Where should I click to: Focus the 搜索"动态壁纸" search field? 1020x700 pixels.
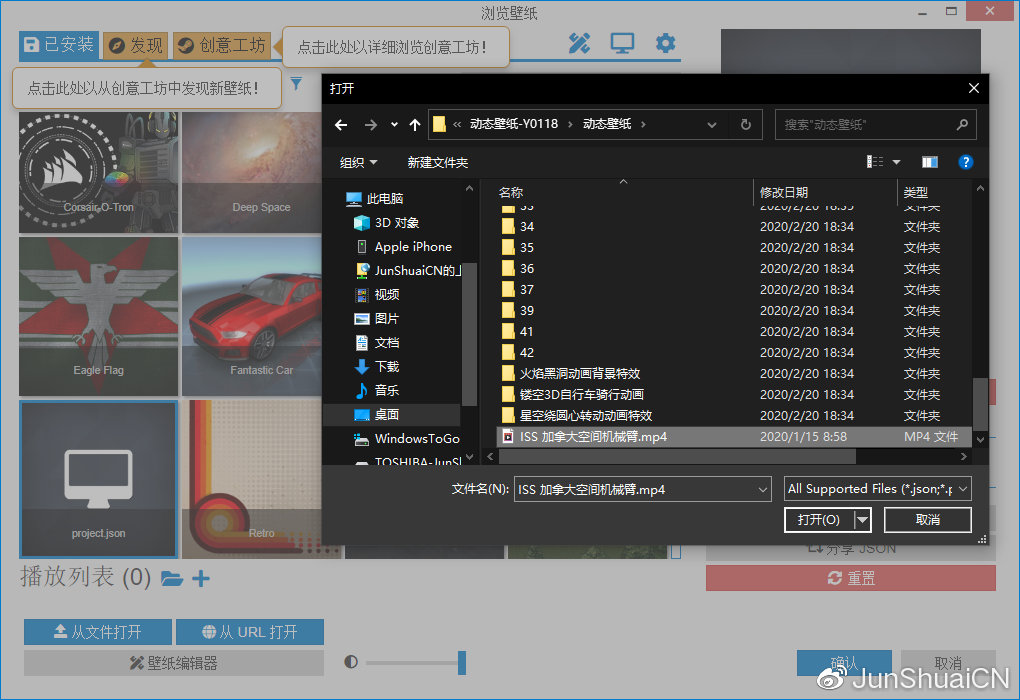pyautogui.click(x=875, y=124)
